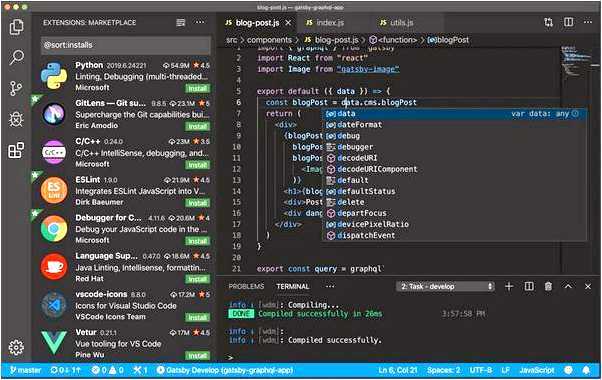Change encoding via UTF-8 status item
602x380 pixels.
coord(481,370)
